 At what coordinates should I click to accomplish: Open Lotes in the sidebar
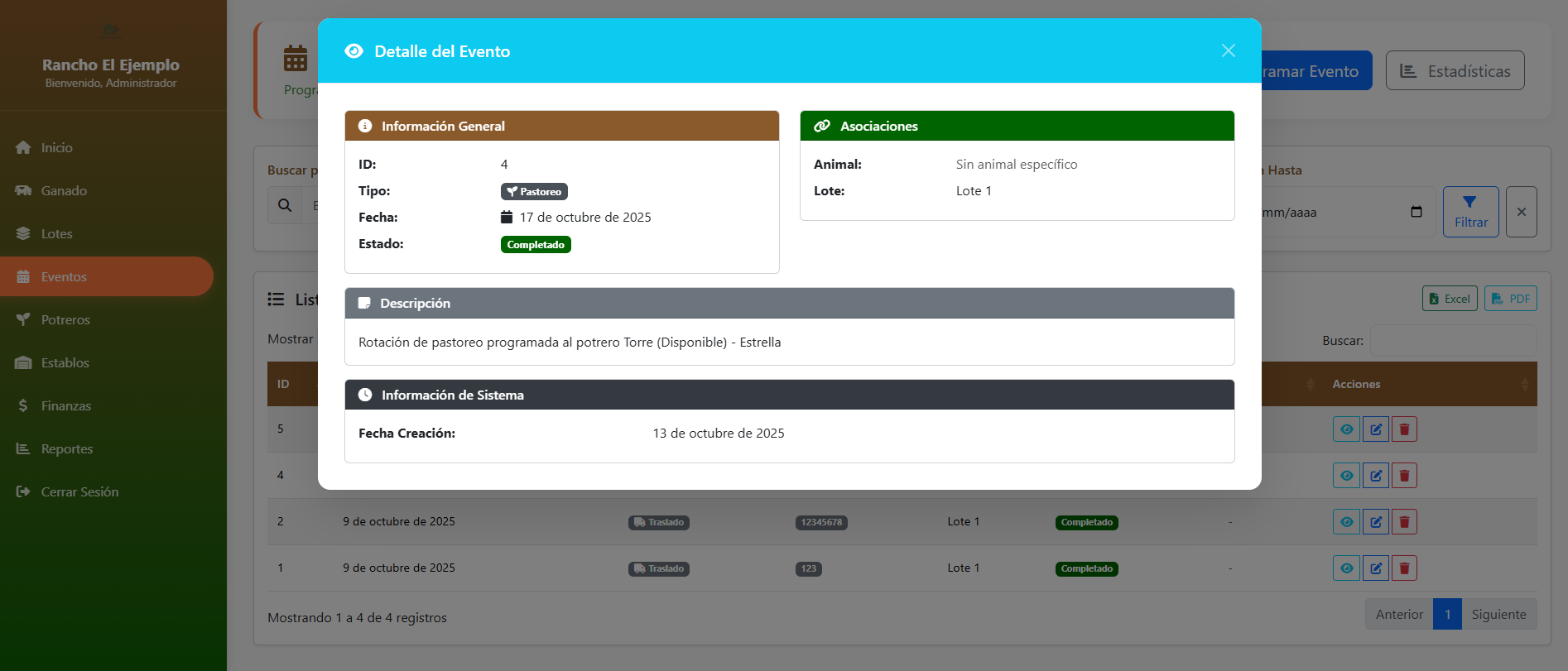[107, 233]
